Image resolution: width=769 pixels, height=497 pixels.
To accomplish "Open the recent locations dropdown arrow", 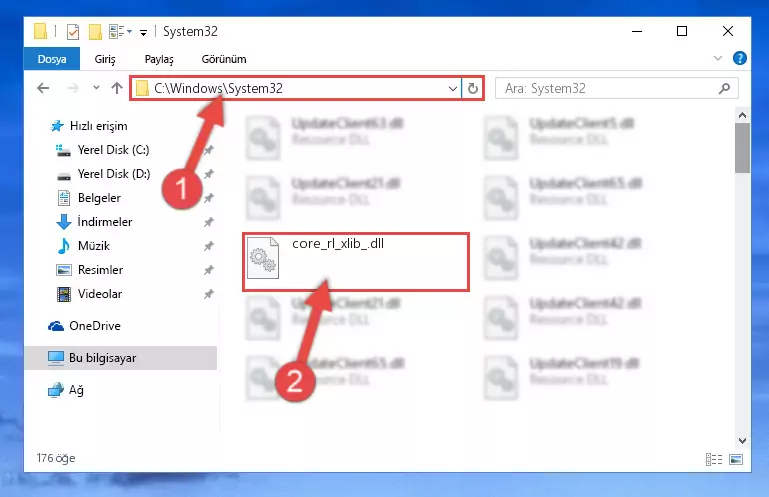I will [x=96, y=88].
